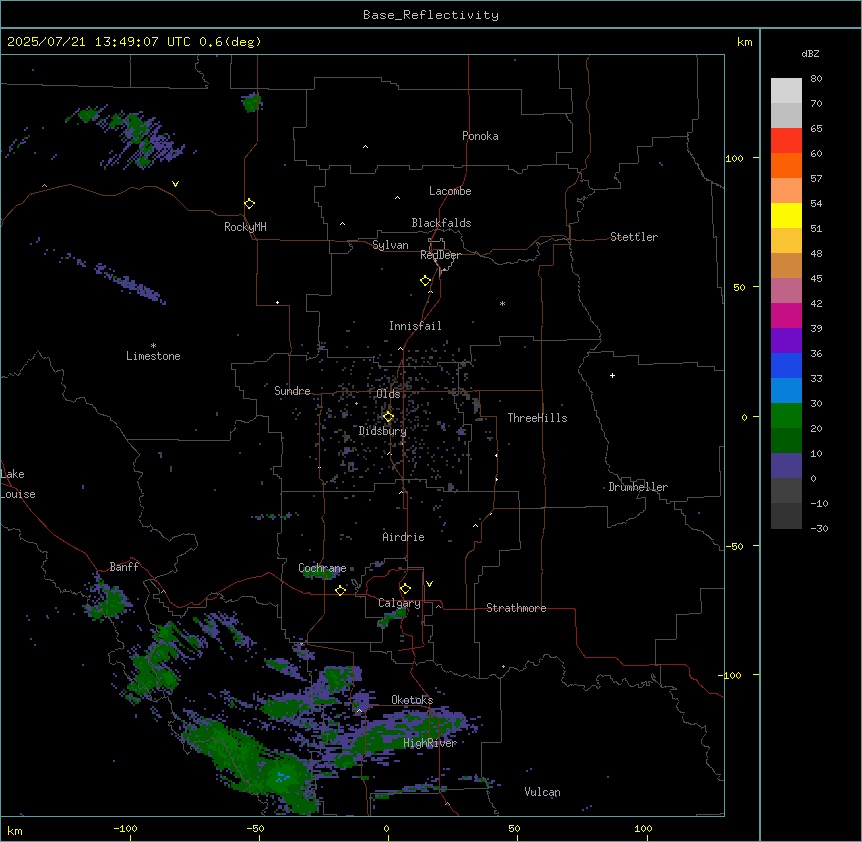Click the yellow V marker northeast of Calgary
The image size is (862, 842).
click(429, 584)
